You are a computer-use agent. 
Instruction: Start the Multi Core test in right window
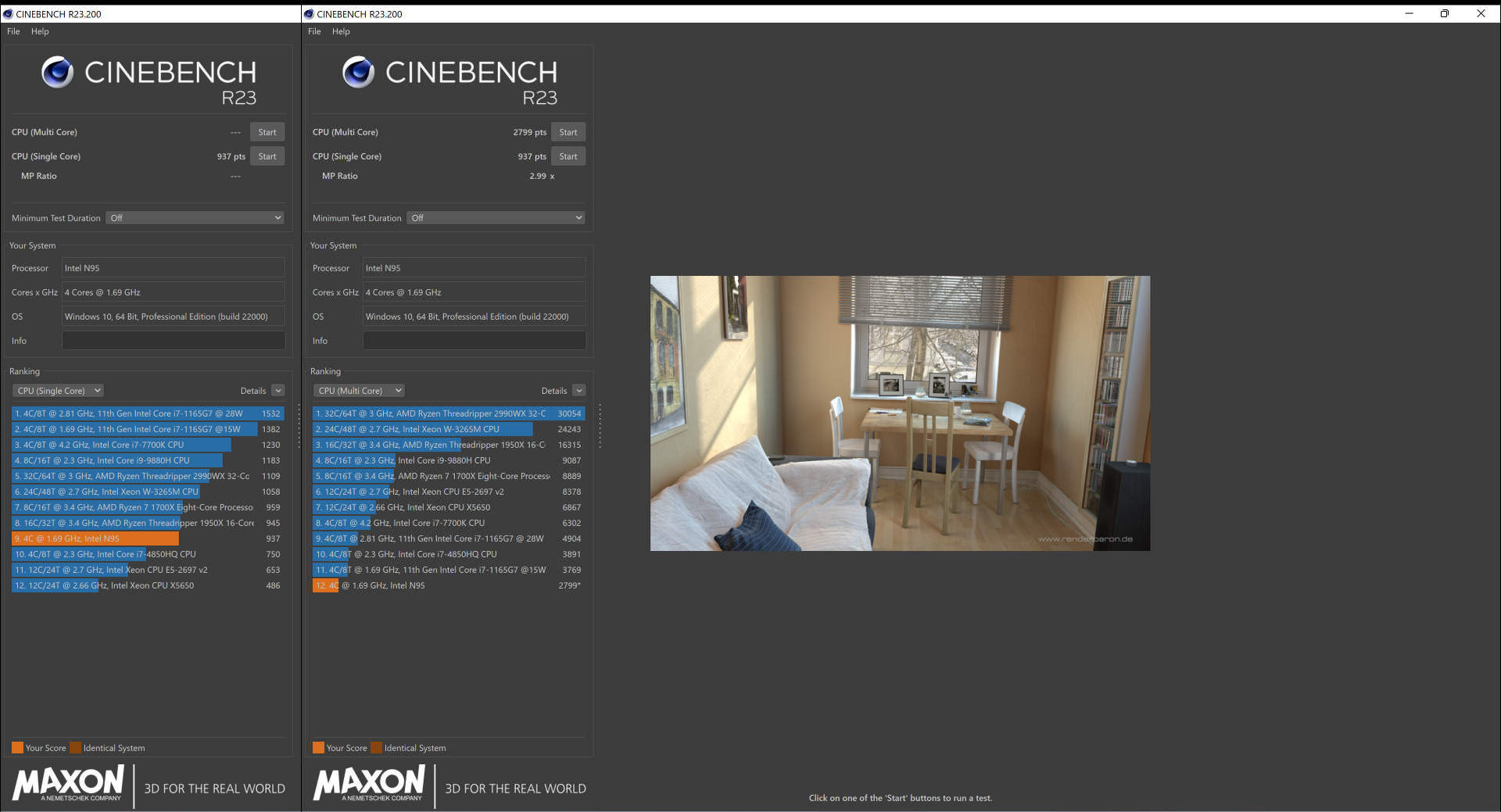click(568, 132)
